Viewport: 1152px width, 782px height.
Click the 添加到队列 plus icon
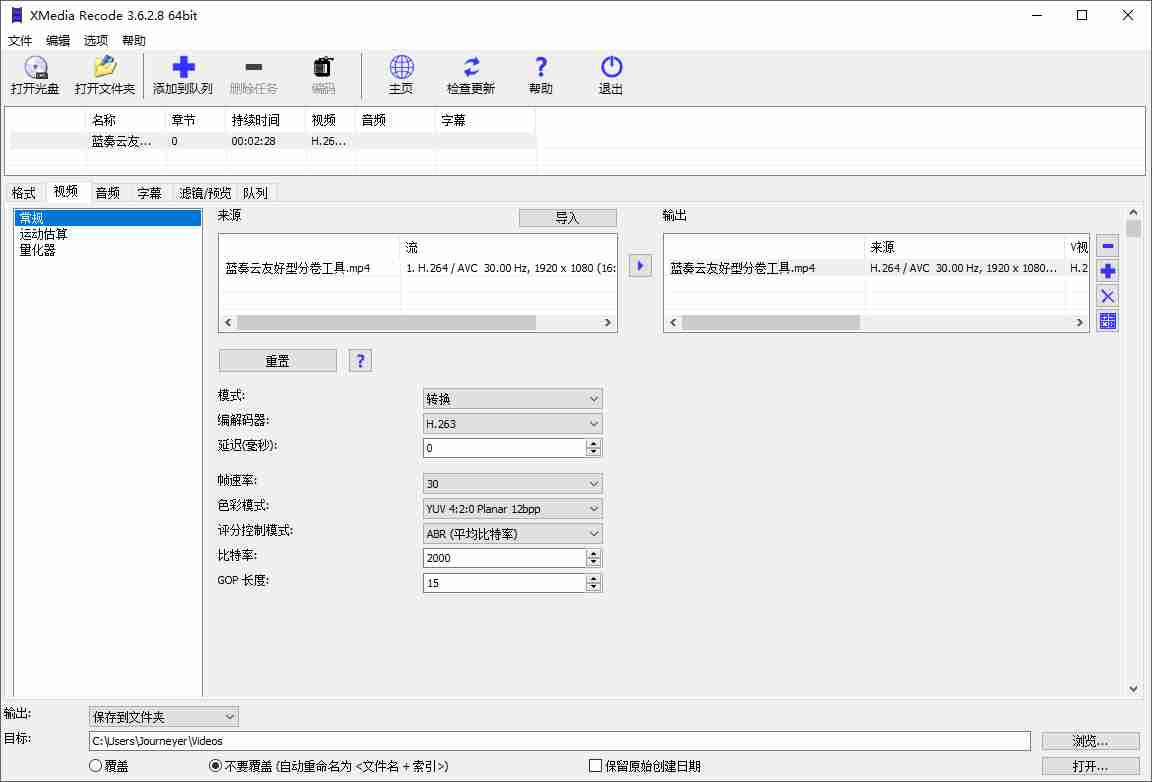(183, 68)
